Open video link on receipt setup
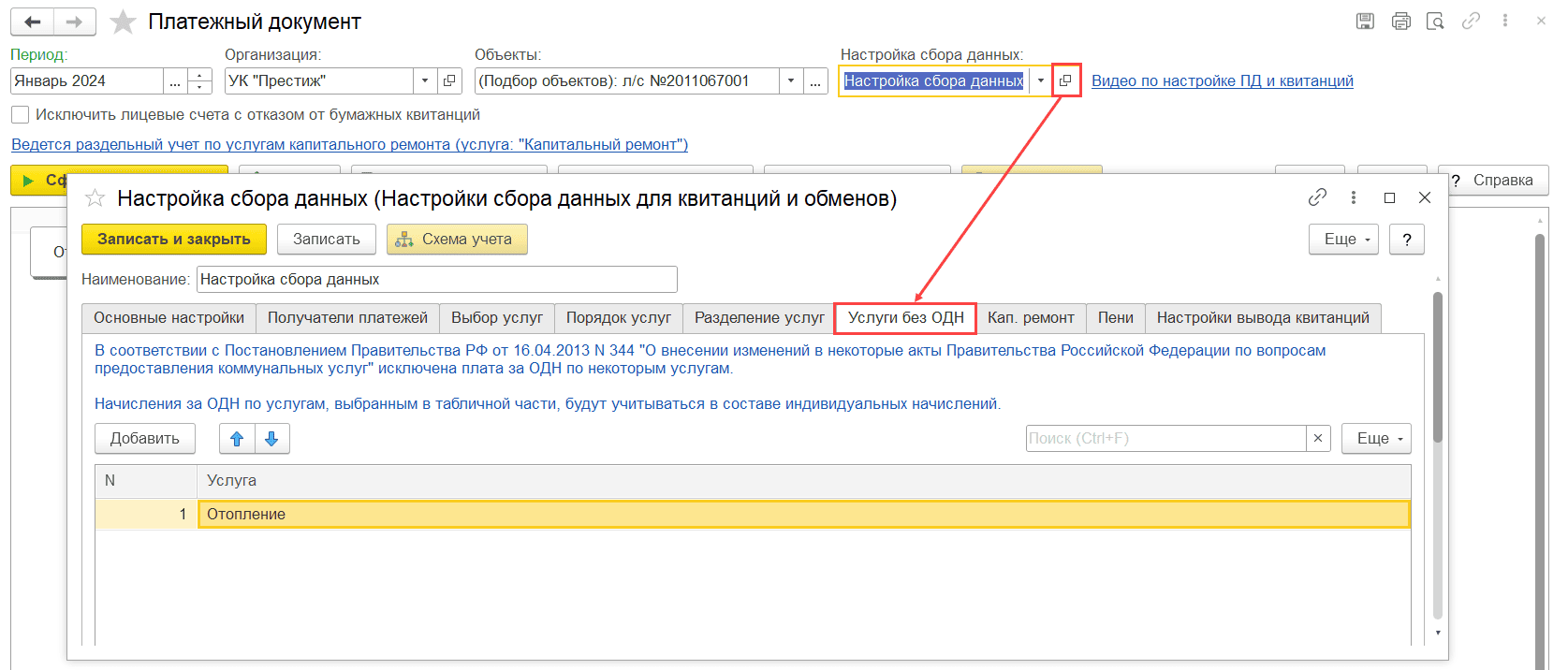The image size is (1568, 670). click(x=1222, y=81)
